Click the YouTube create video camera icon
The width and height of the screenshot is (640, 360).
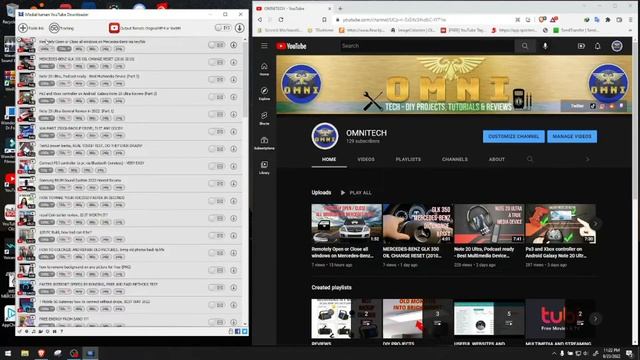(x=581, y=46)
